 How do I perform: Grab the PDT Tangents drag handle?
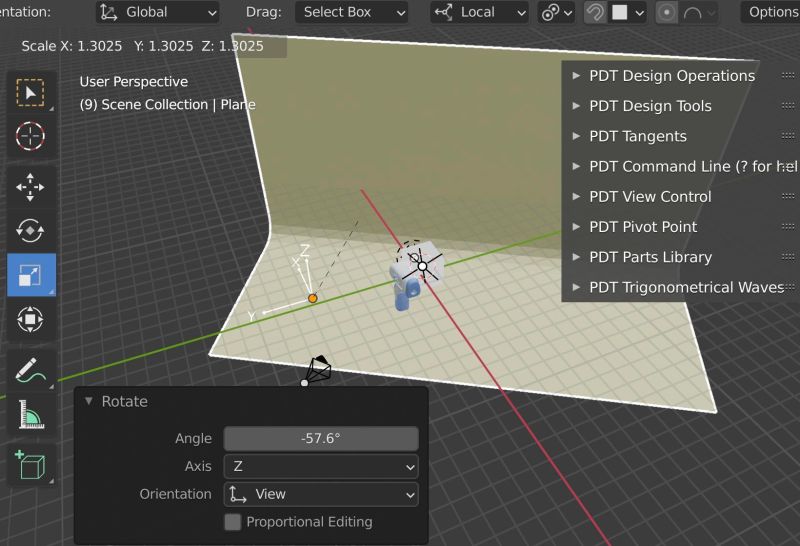788,136
